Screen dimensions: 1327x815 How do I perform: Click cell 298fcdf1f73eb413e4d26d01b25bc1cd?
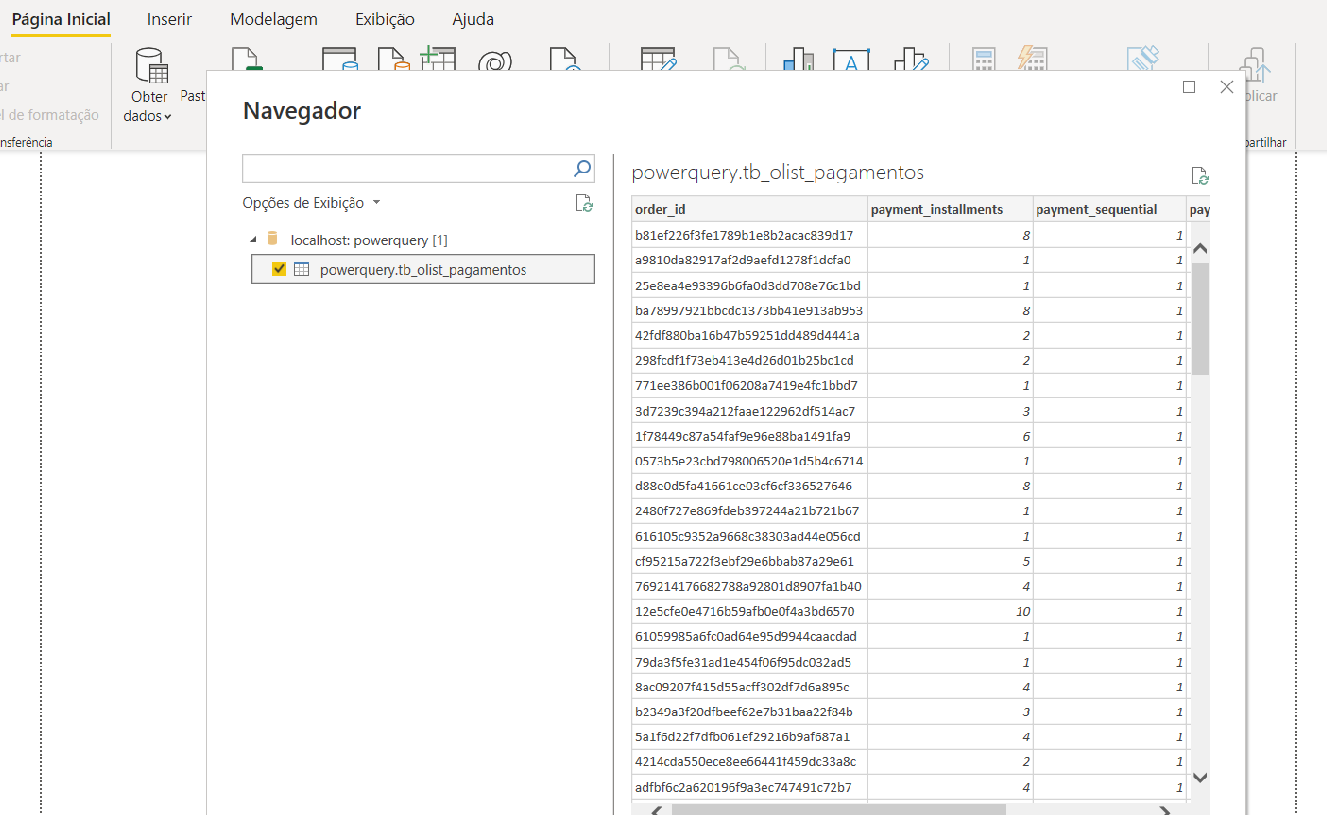(749, 360)
